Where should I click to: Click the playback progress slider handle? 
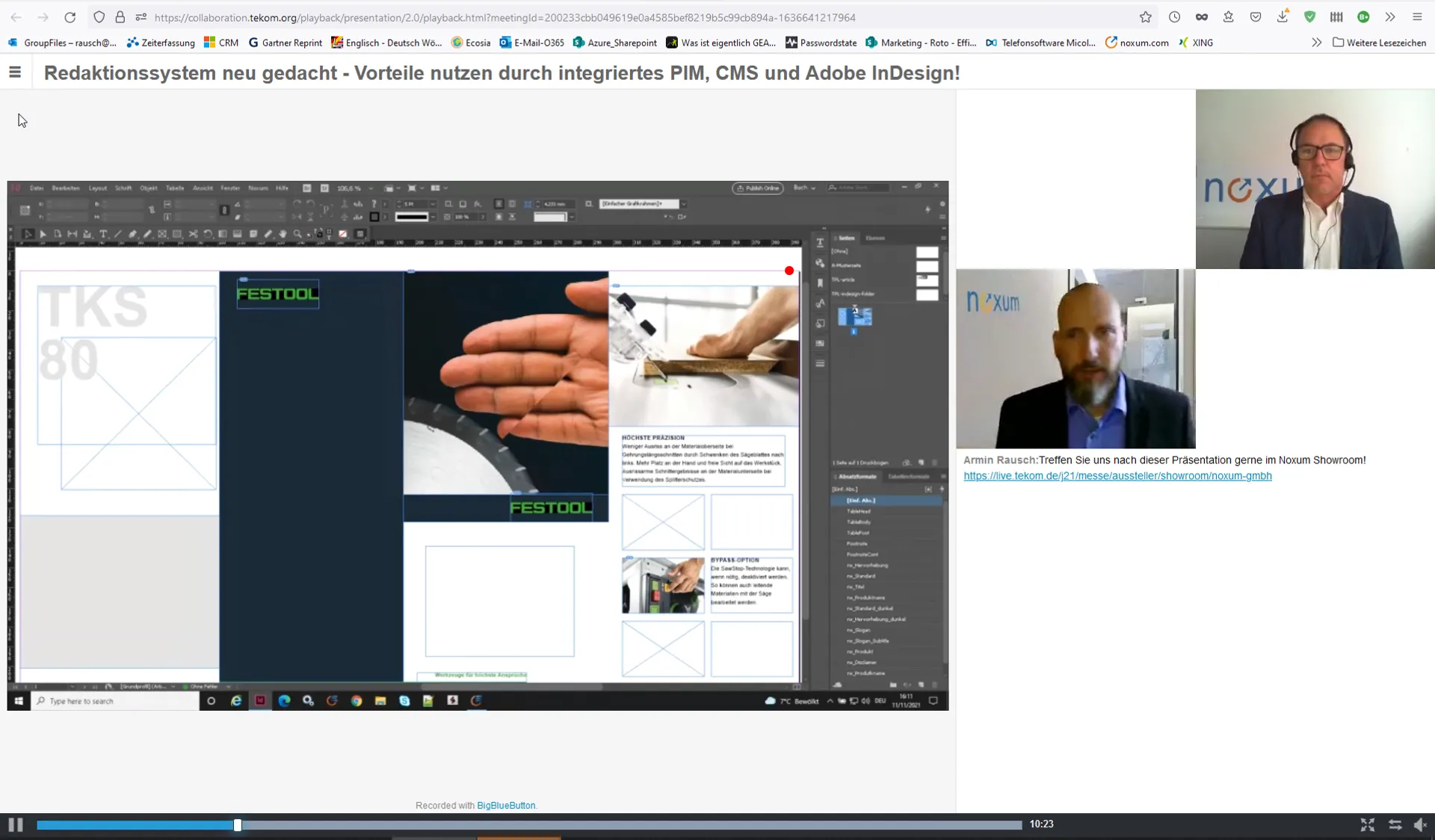coord(237,825)
